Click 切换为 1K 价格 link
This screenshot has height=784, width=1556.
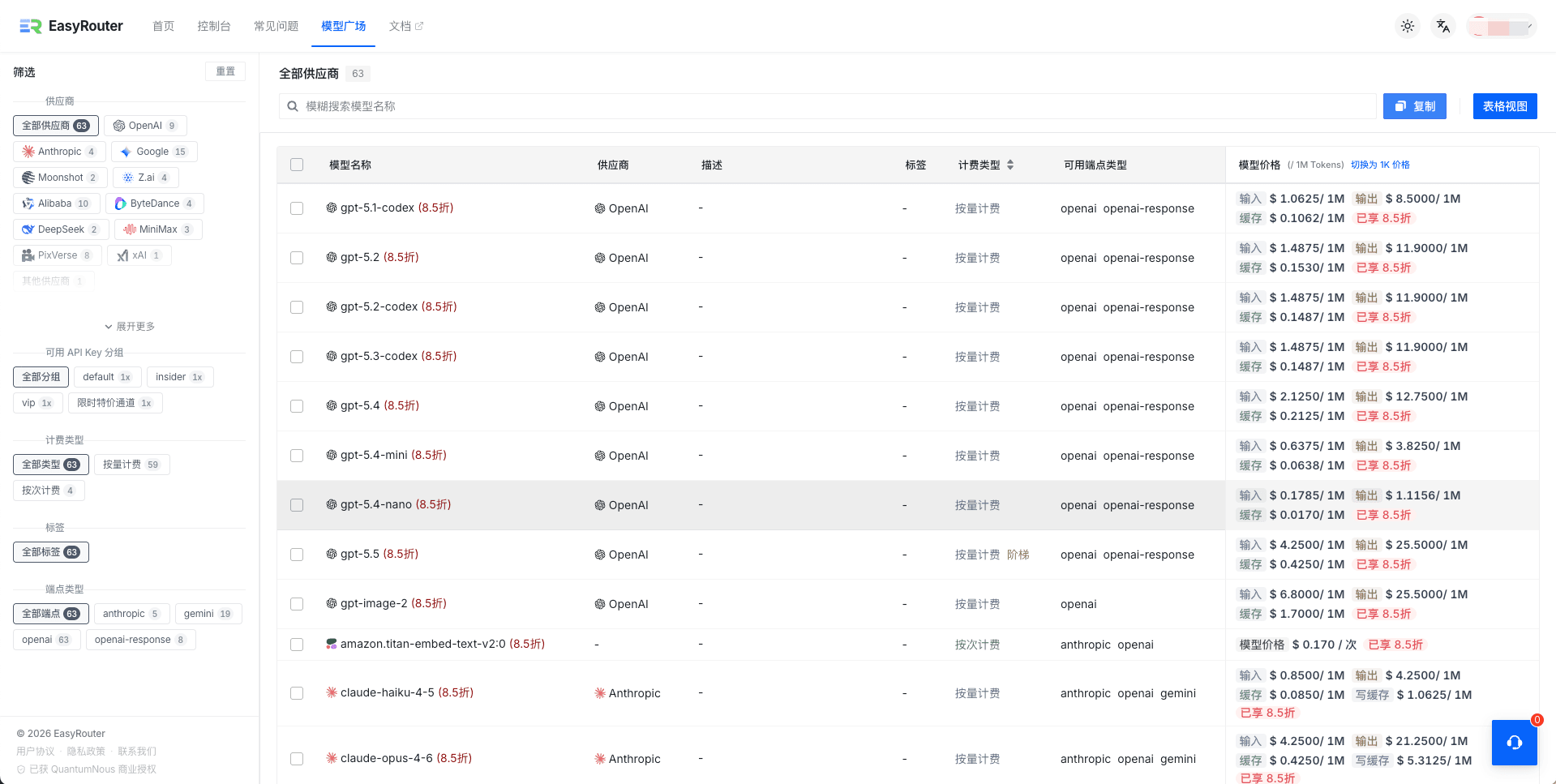(1380, 165)
